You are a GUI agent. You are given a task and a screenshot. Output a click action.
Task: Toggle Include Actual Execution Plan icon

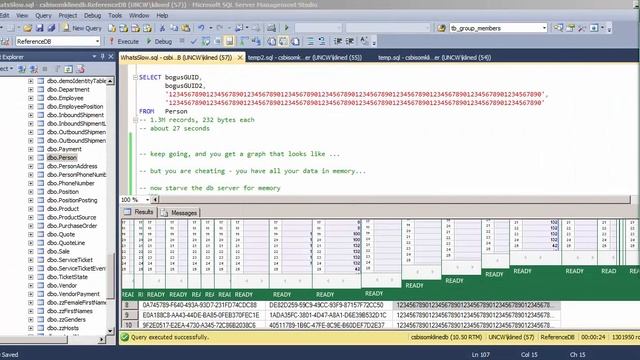pos(244,41)
